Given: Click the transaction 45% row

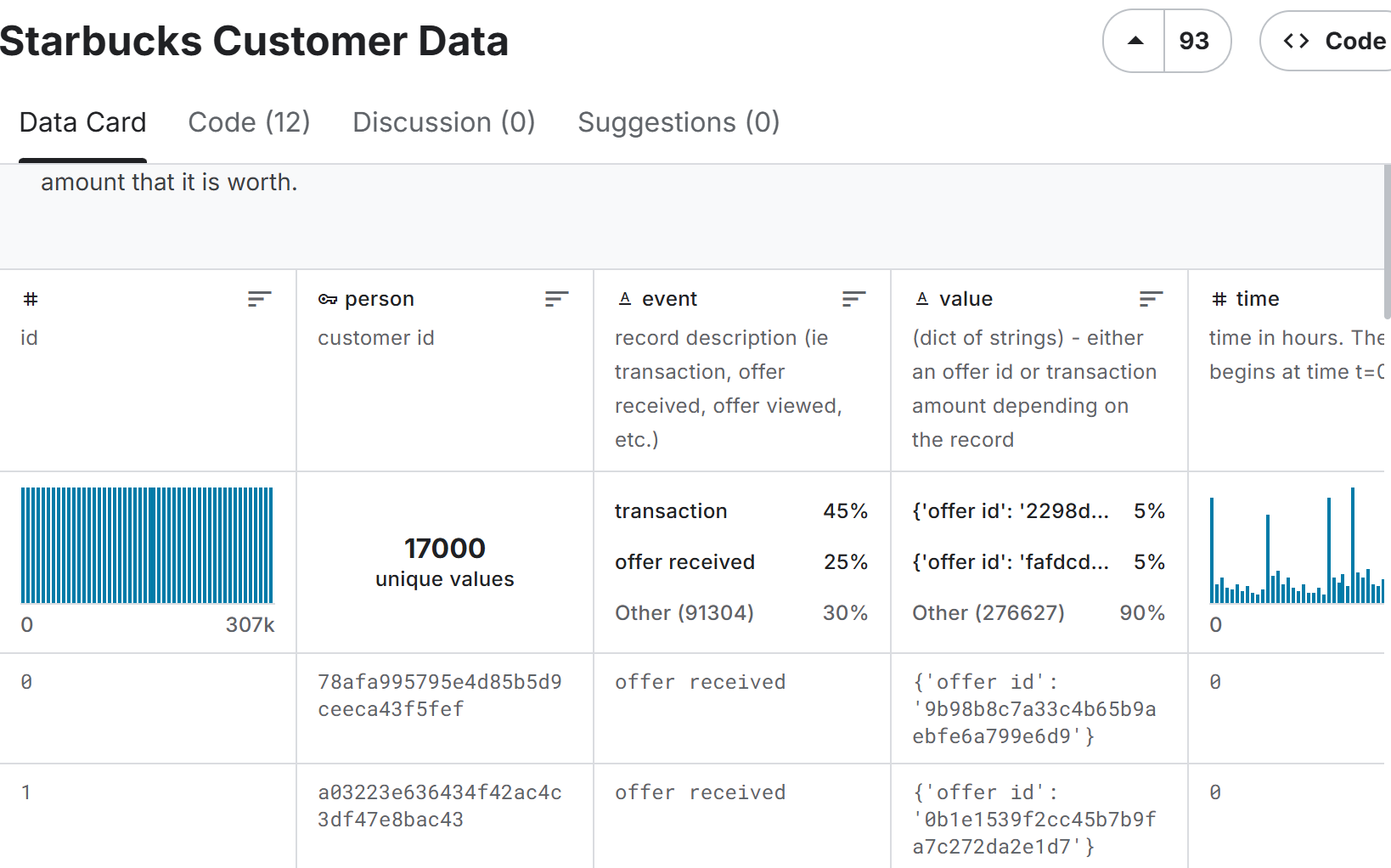Looking at the screenshot, I should tap(741, 511).
